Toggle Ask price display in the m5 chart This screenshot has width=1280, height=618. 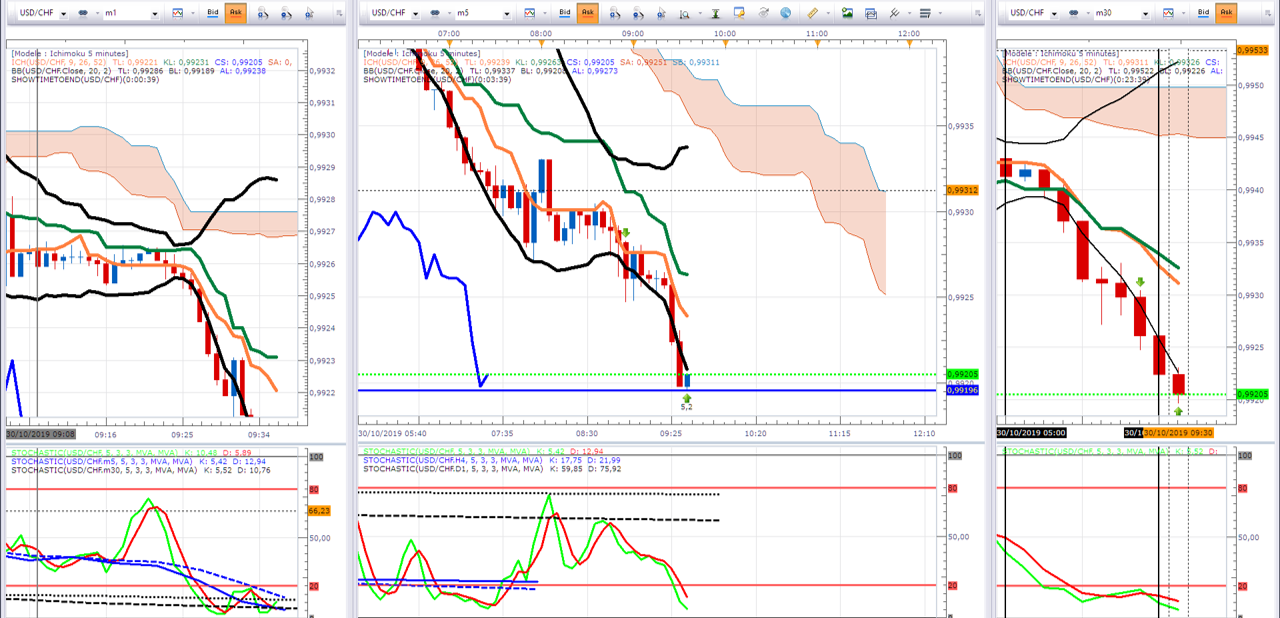[587, 12]
